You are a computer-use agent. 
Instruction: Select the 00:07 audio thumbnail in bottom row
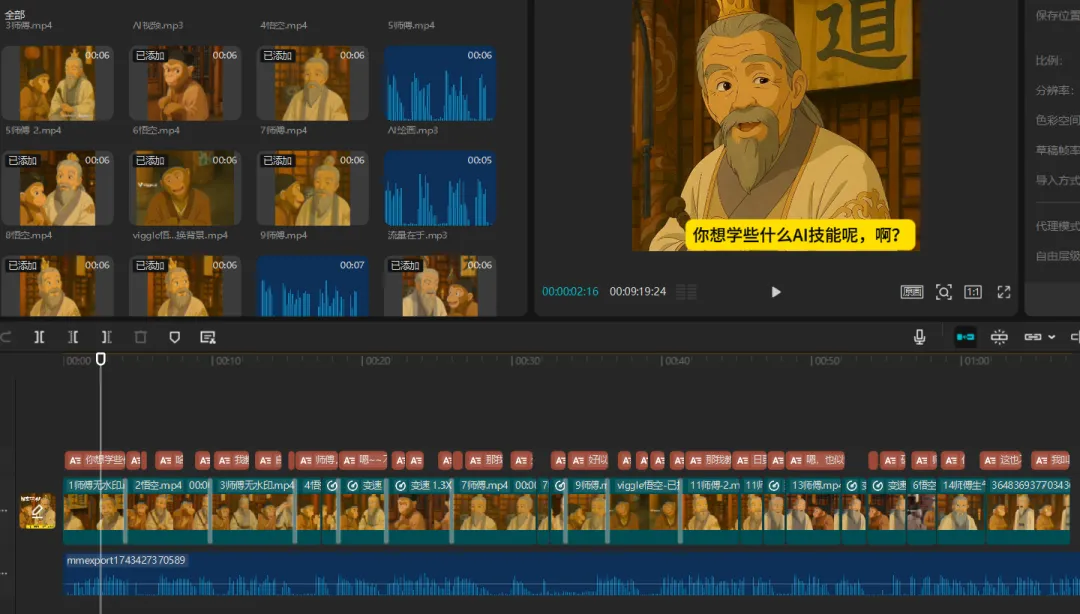pyautogui.click(x=313, y=286)
